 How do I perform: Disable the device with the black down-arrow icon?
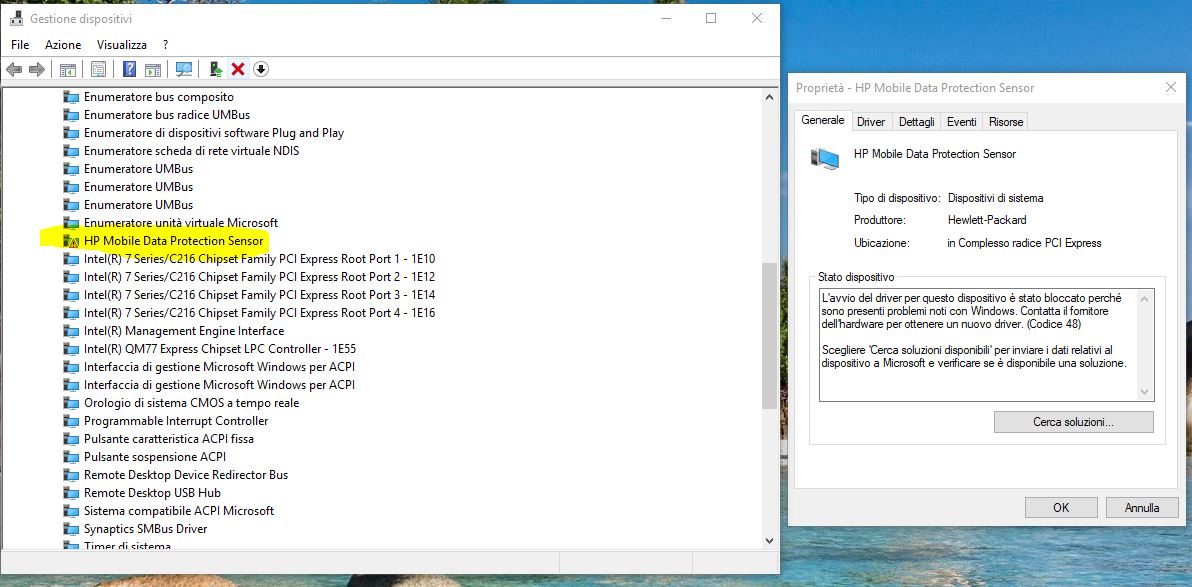pyautogui.click(x=261, y=69)
